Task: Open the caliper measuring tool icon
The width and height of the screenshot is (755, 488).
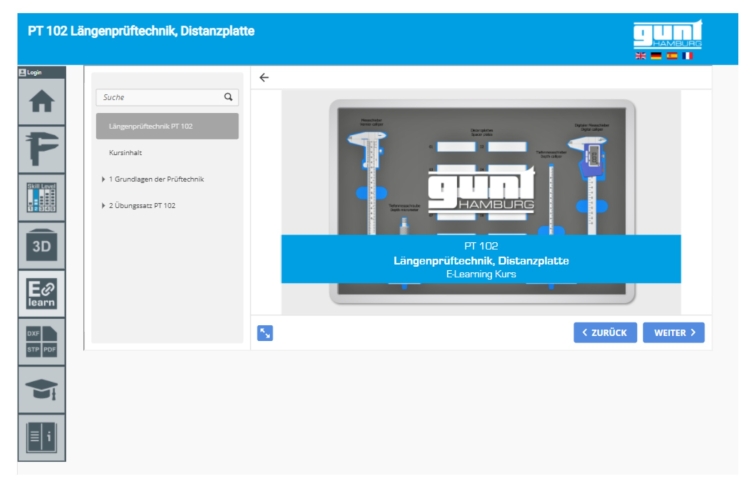Action: pos(41,149)
